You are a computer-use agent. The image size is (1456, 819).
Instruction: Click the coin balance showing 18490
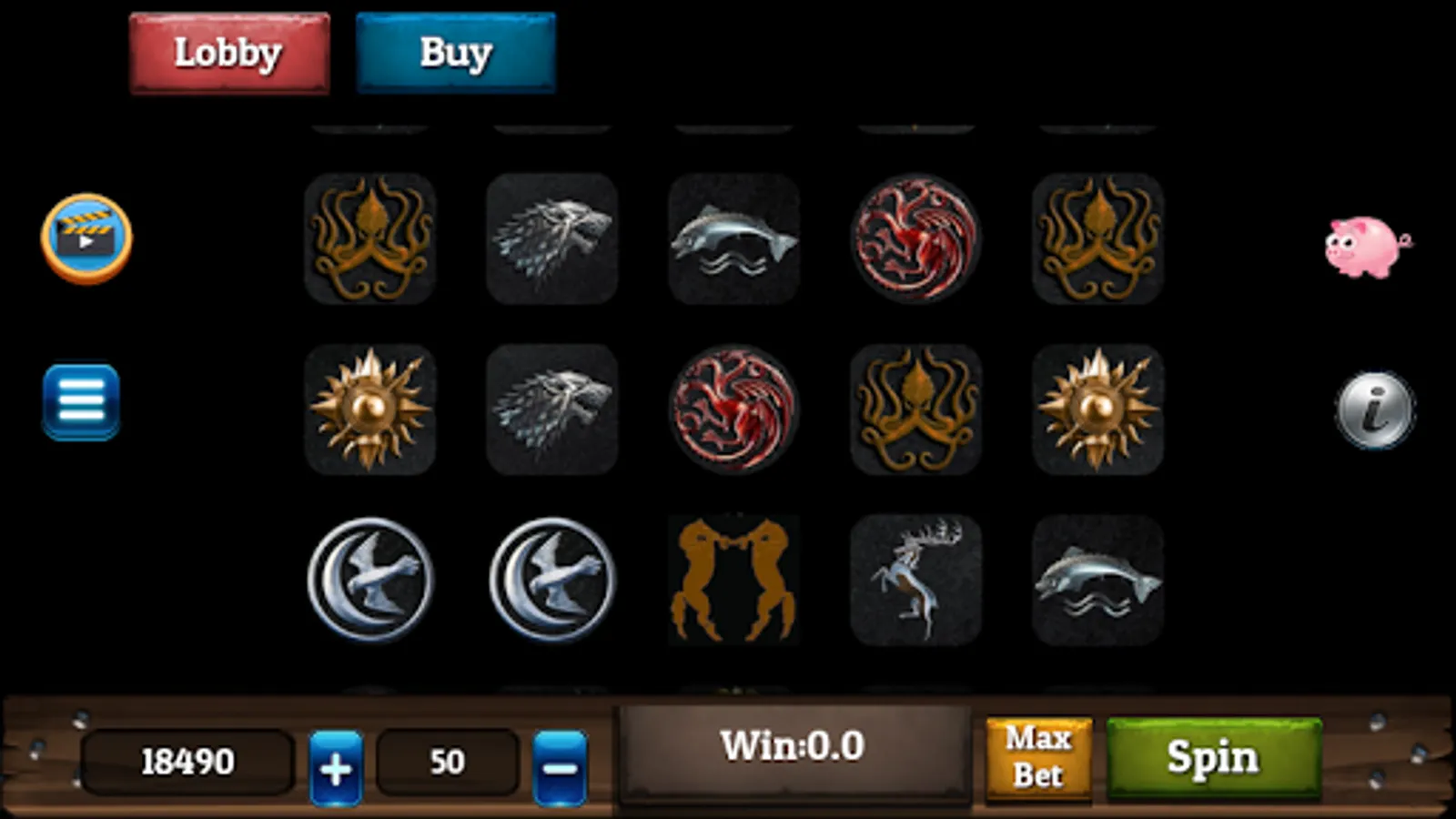(187, 762)
